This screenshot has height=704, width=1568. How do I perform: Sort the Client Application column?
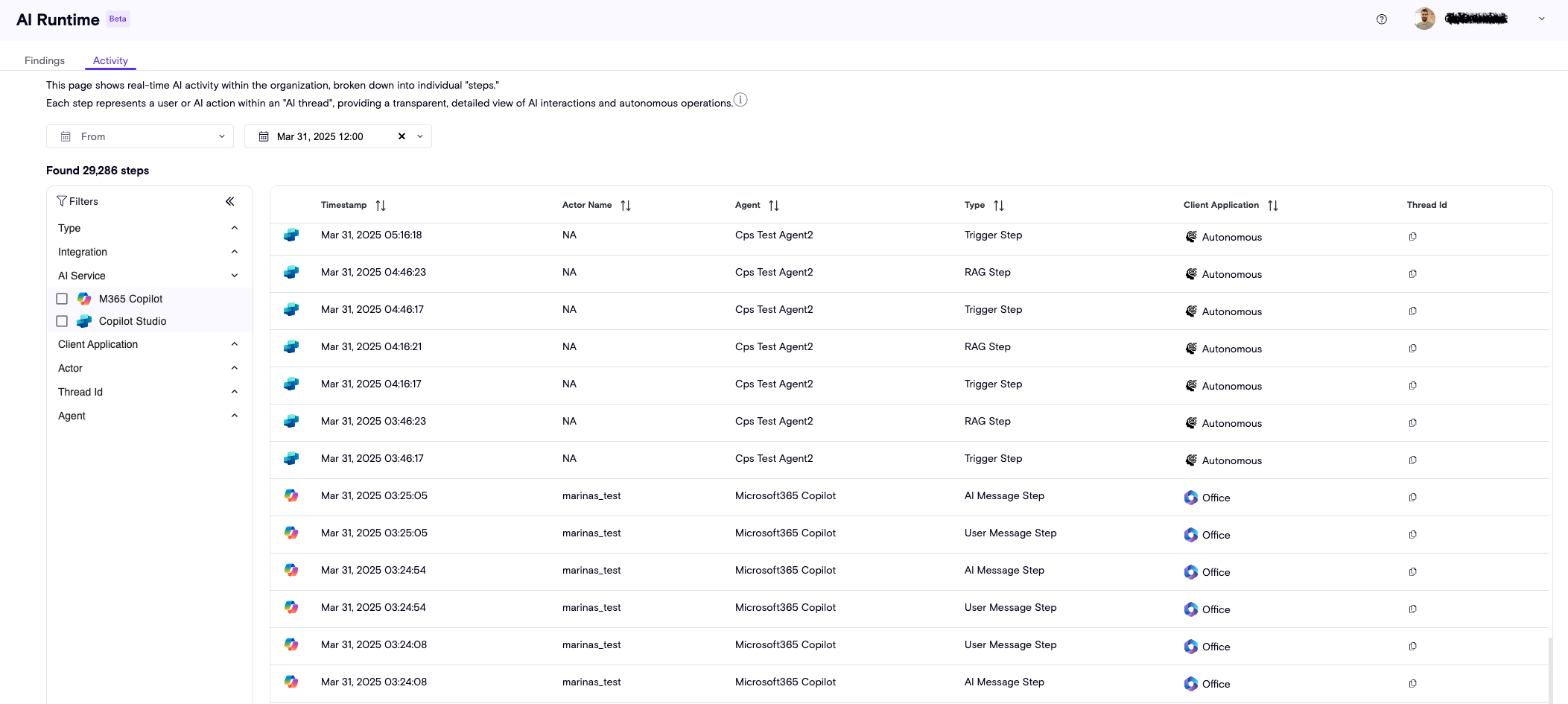point(1273,206)
